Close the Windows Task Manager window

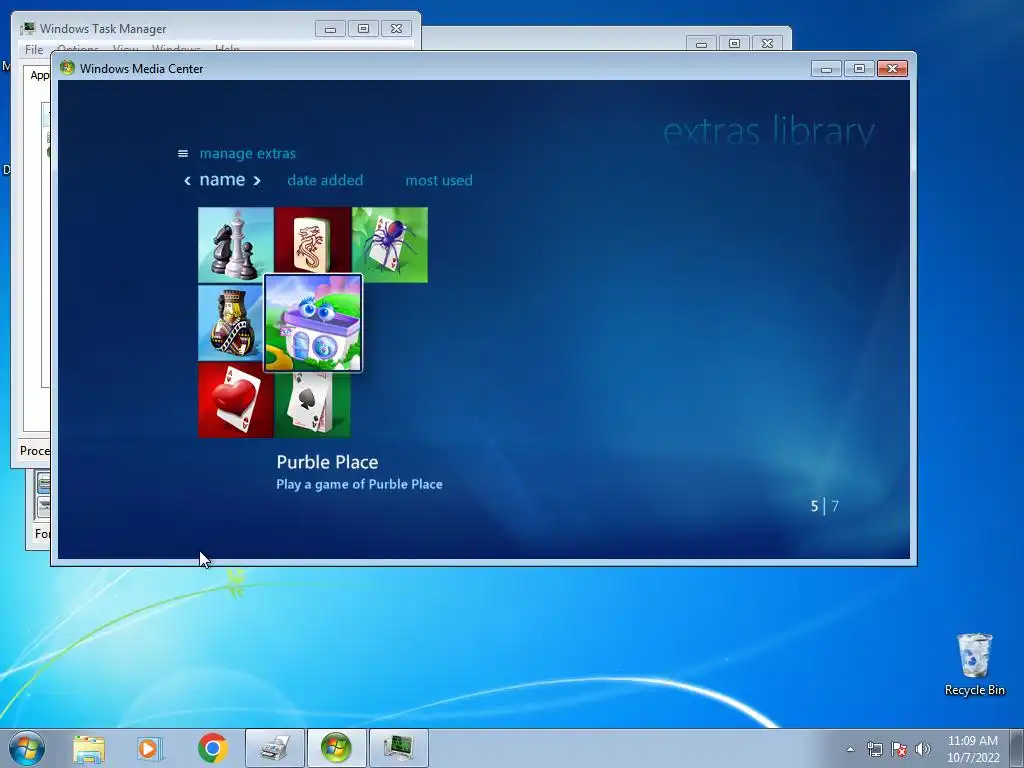(396, 29)
